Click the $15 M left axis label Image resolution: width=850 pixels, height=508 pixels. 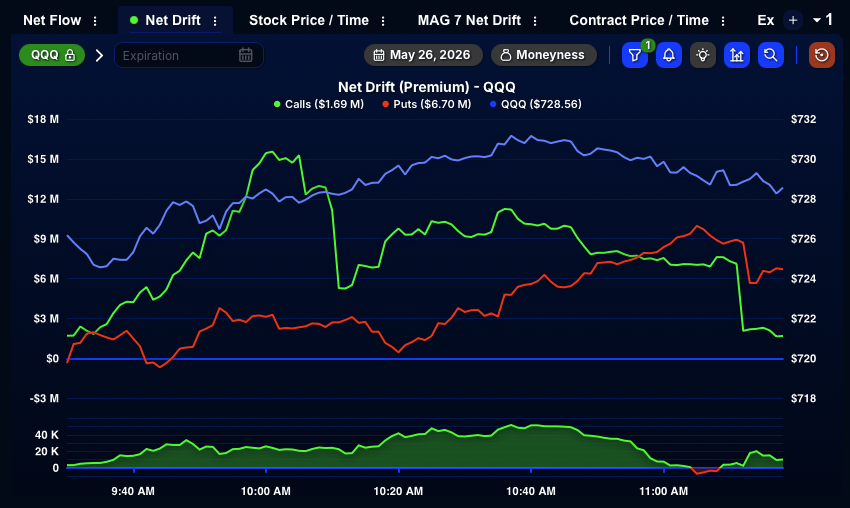(x=43, y=159)
